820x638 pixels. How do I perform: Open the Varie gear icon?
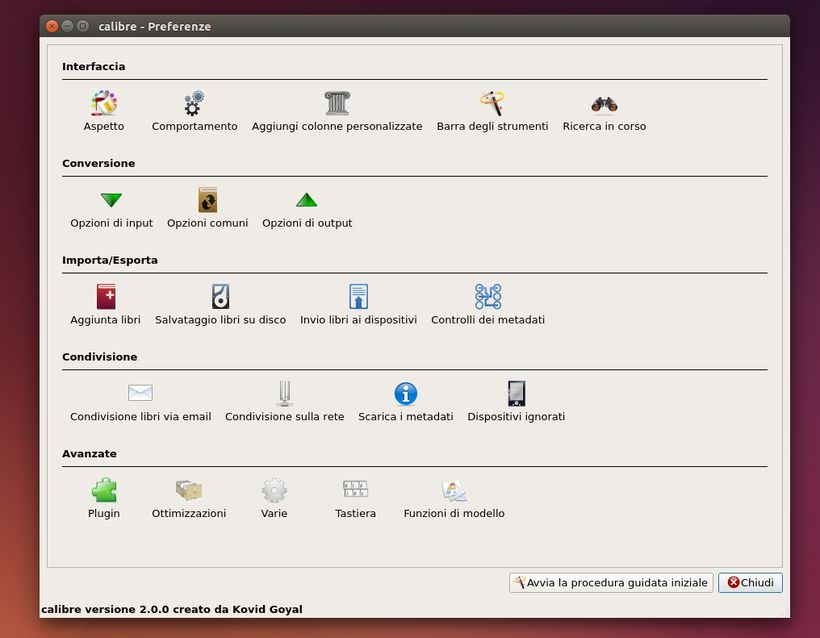tap(274, 490)
